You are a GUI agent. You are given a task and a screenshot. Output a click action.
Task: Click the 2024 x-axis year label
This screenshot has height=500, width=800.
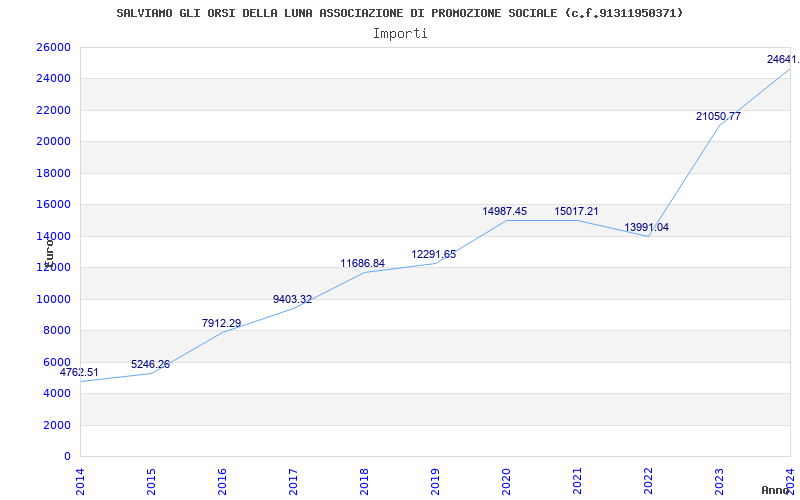click(790, 481)
